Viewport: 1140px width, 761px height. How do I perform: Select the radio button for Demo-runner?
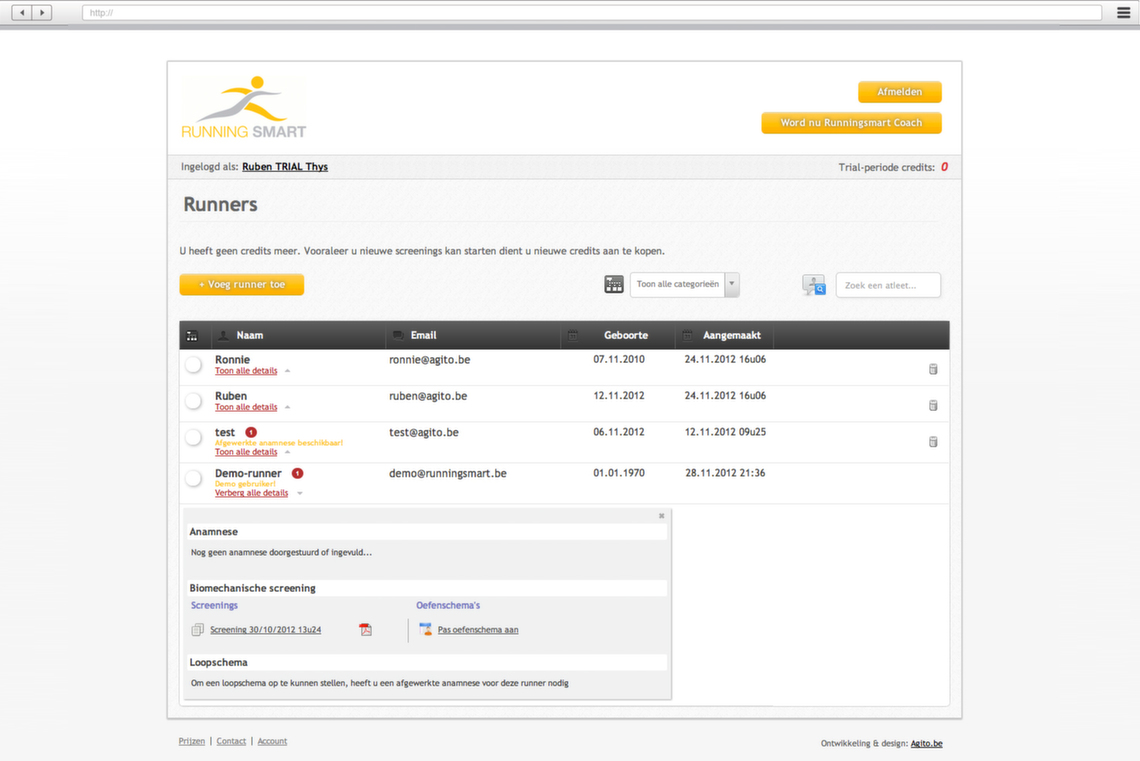tap(193, 478)
